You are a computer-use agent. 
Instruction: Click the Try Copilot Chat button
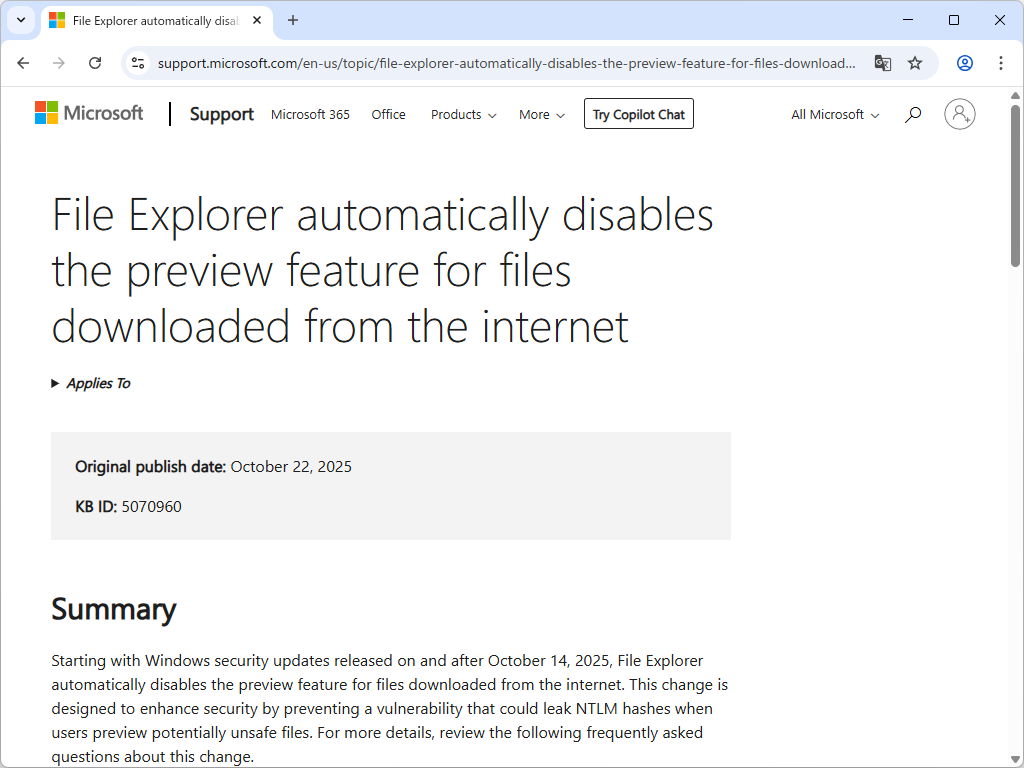tap(639, 114)
